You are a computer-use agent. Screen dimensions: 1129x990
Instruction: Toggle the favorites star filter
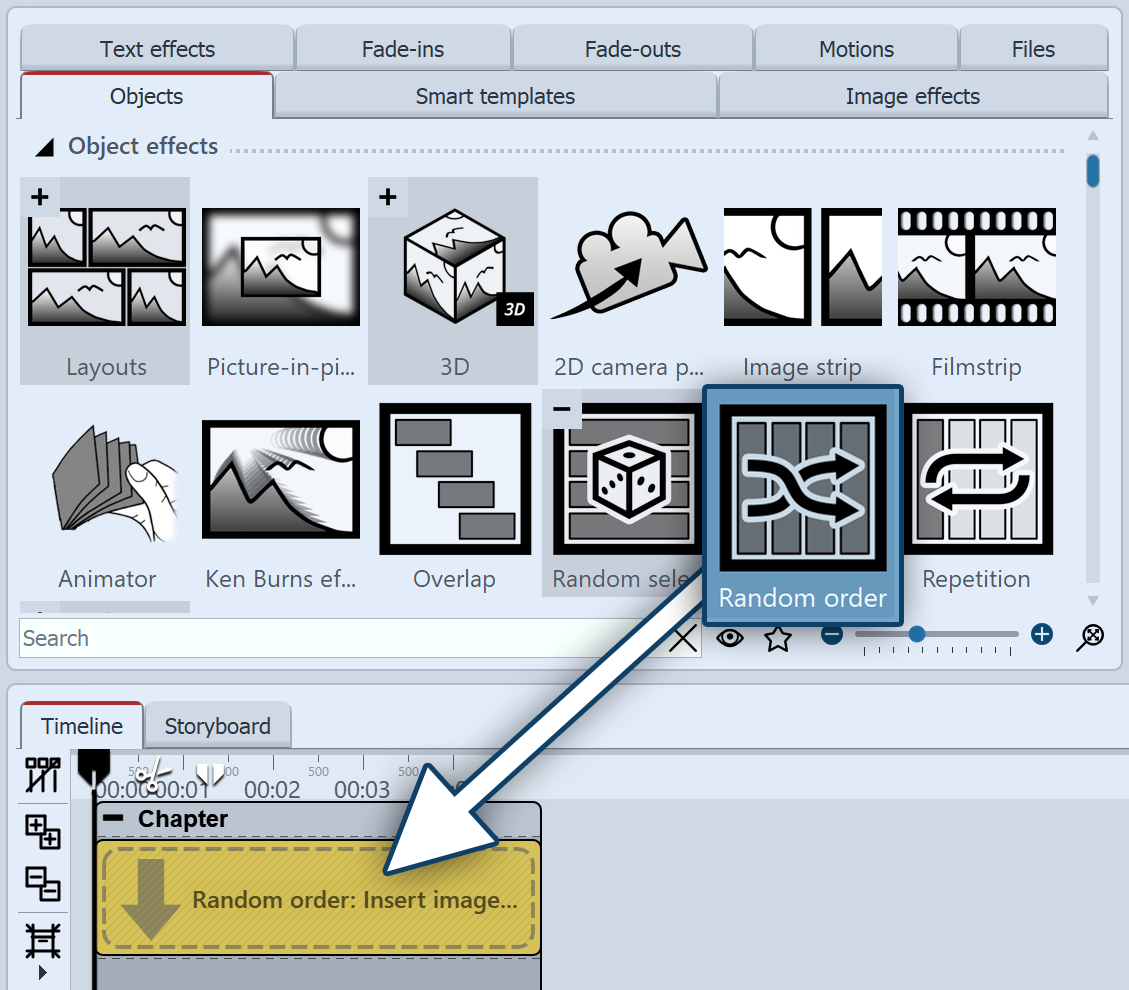[778, 638]
